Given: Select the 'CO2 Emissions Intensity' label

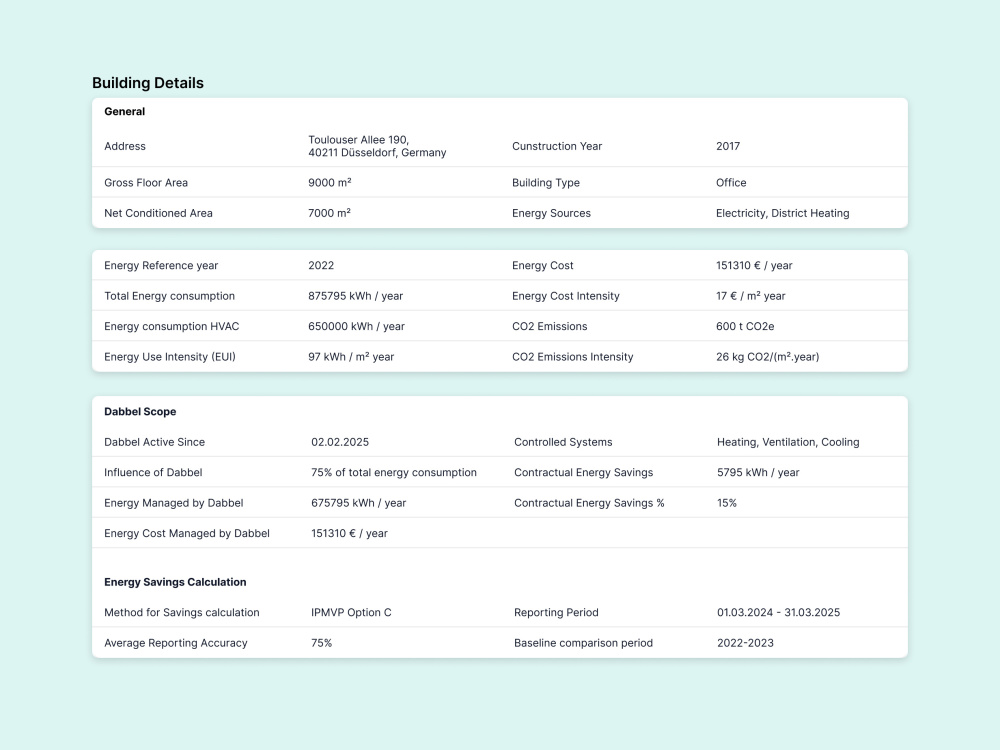Looking at the screenshot, I should click(x=572, y=357).
